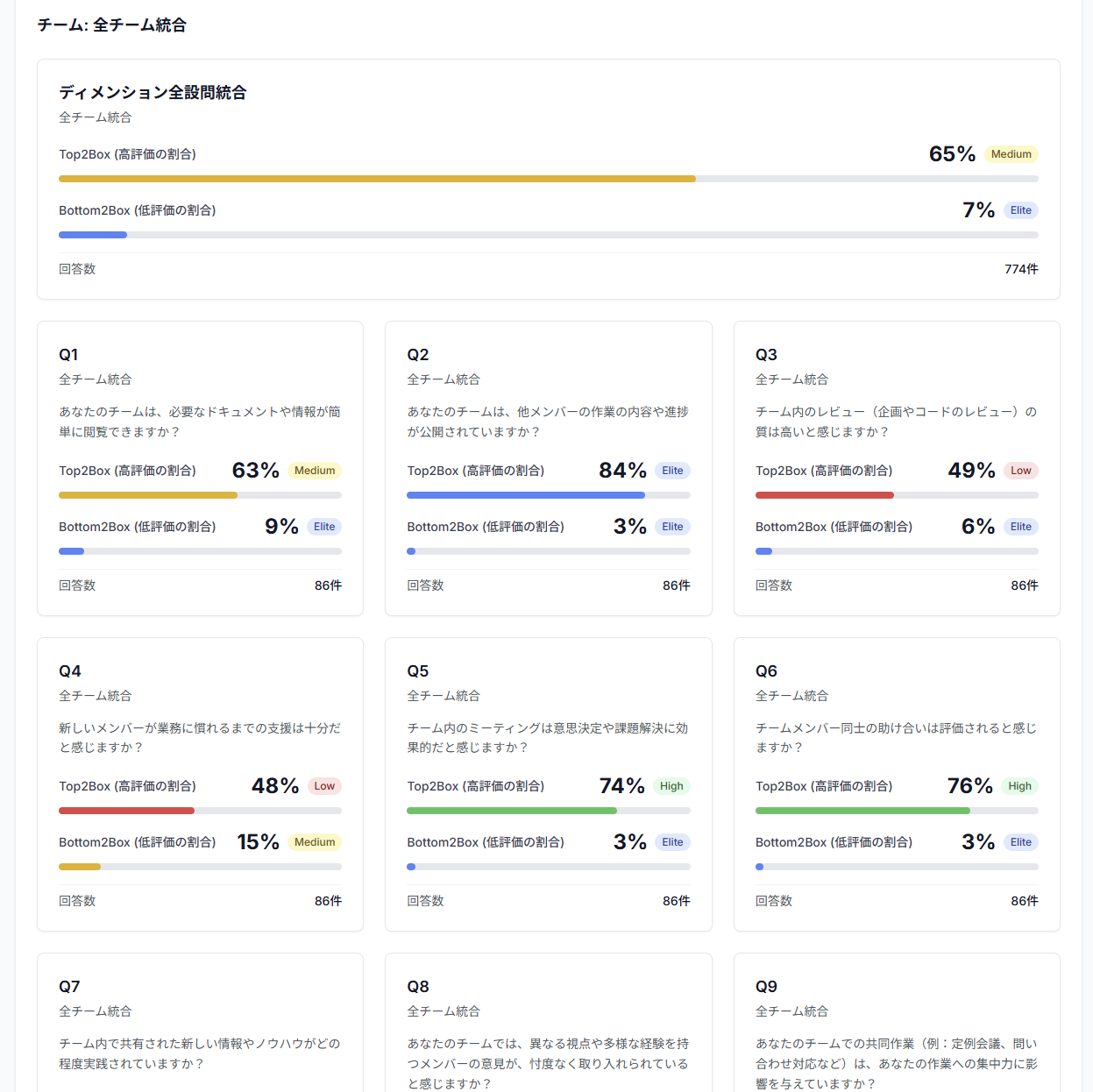
Task: Click the 774件 response count
Action: click(x=1021, y=269)
